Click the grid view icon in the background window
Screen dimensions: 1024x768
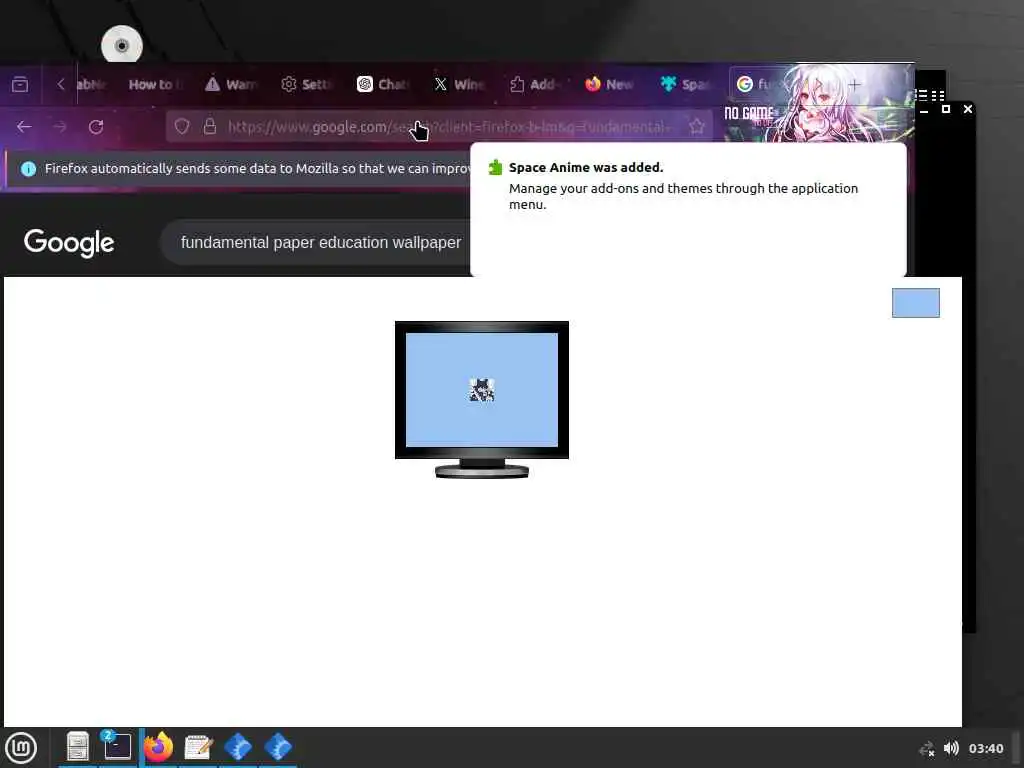pos(938,95)
